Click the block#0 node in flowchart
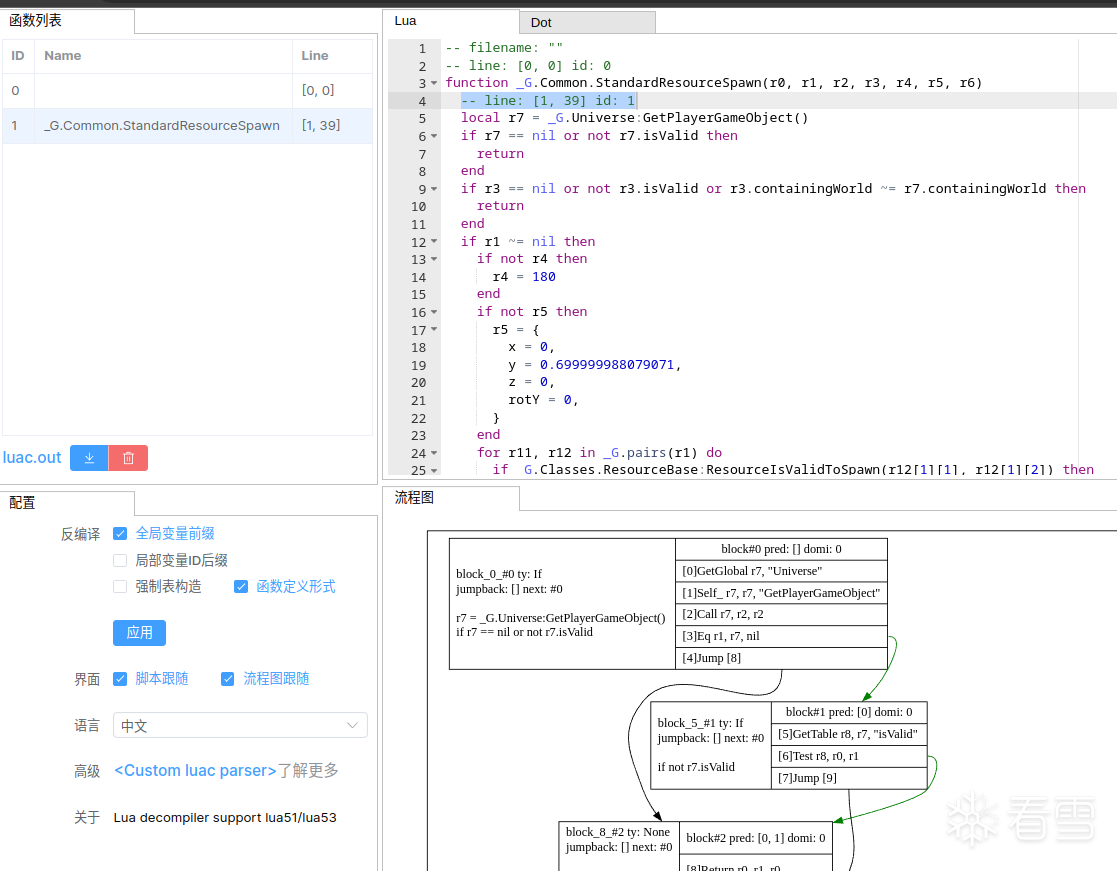 (x=781, y=549)
